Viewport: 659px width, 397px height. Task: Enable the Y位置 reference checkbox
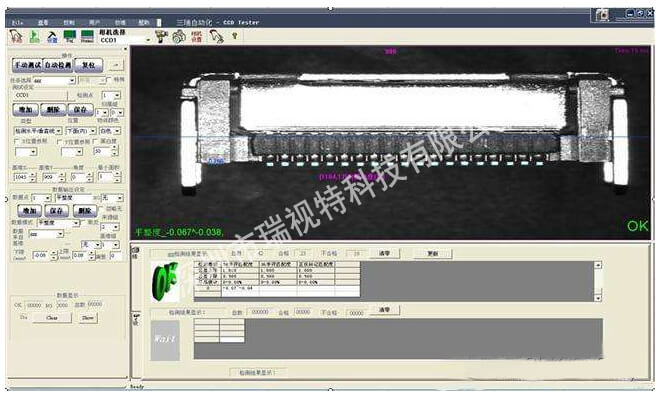(x=59, y=142)
